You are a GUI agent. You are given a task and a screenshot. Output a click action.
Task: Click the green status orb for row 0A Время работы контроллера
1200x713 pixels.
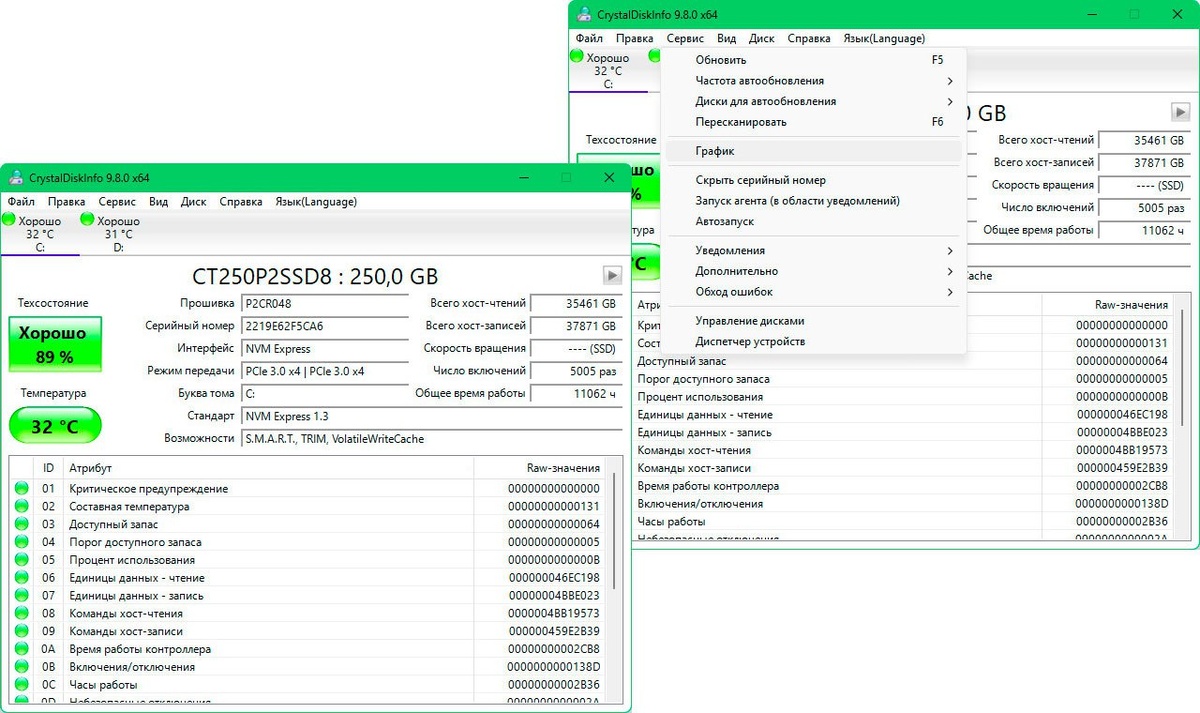tap(22, 649)
